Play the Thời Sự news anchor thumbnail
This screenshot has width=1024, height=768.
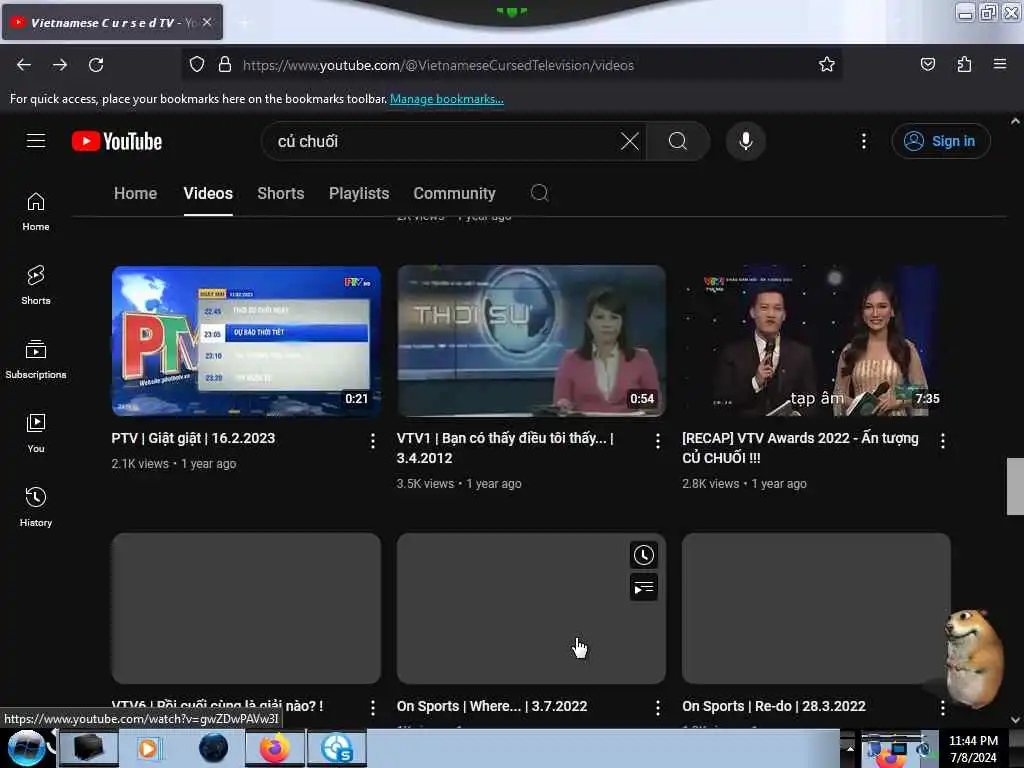point(531,341)
